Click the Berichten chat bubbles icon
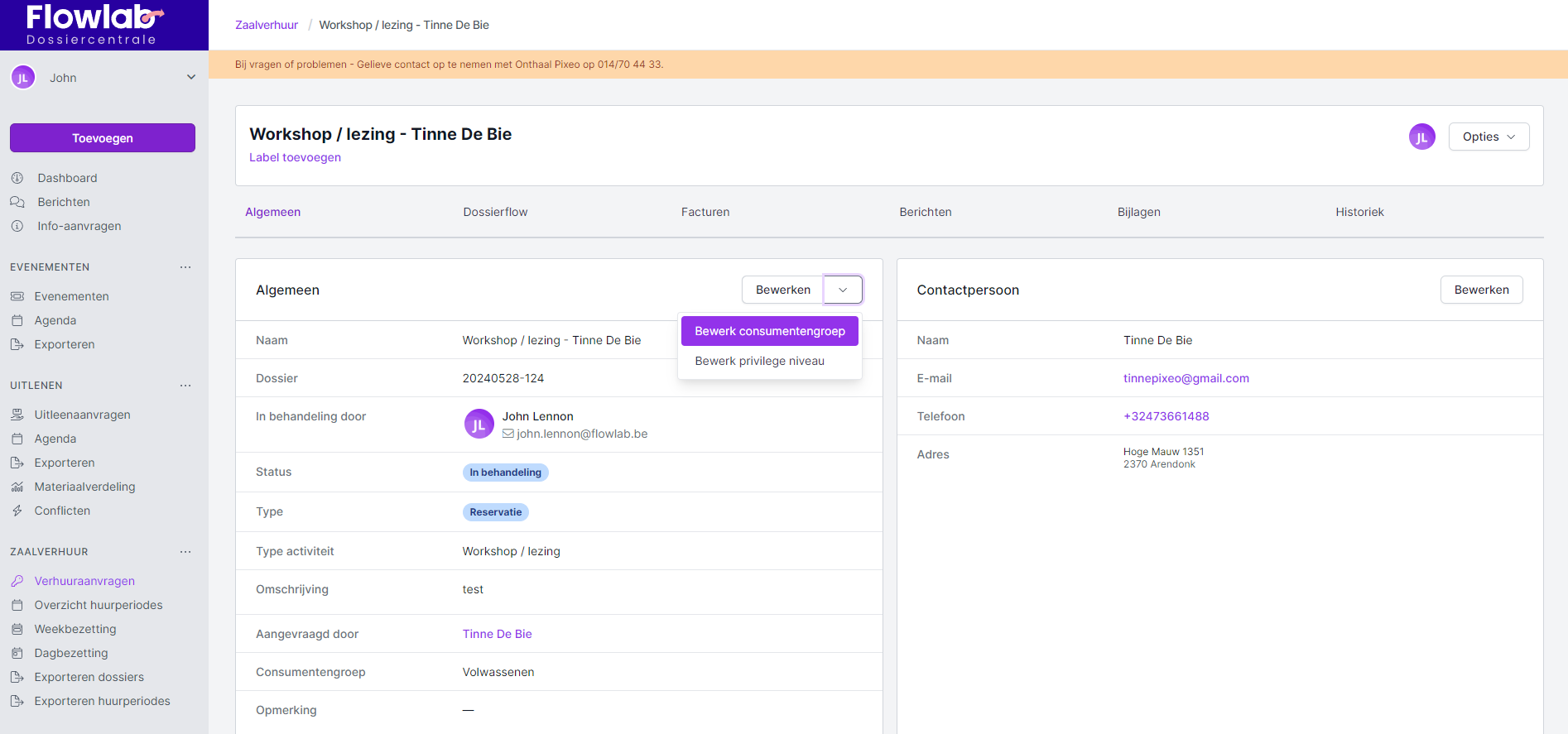This screenshot has width=1568, height=734. [17, 202]
